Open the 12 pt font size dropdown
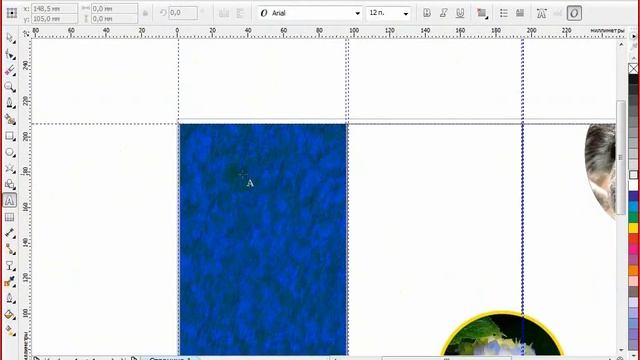Viewport: 640px width, 360px height. [406, 13]
